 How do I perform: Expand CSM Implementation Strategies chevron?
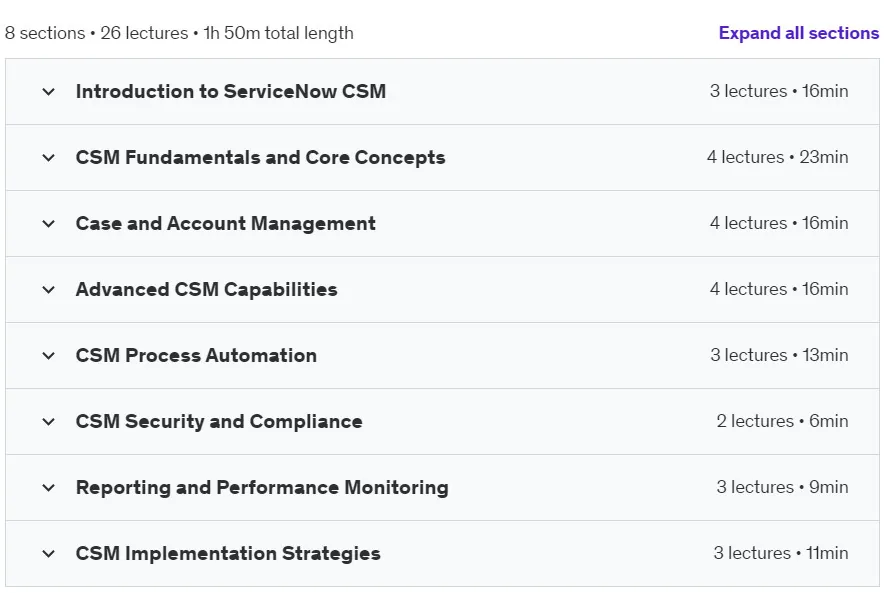coord(48,553)
